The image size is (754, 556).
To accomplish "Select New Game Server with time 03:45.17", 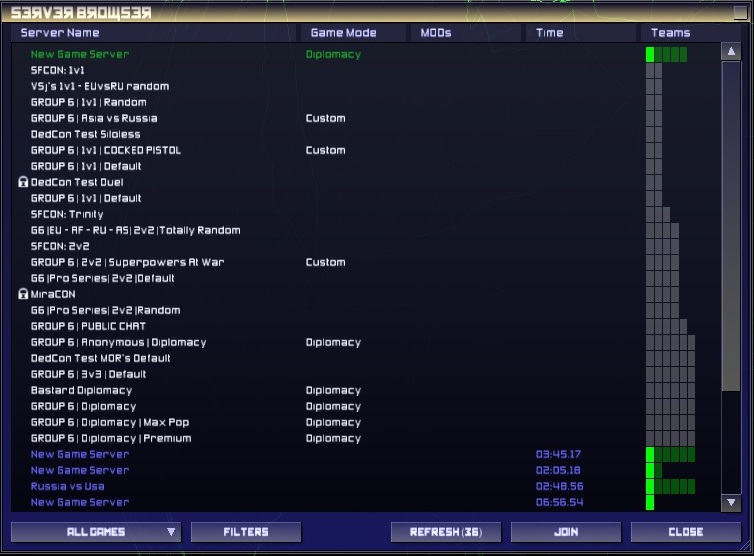I will [x=80, y=454].
